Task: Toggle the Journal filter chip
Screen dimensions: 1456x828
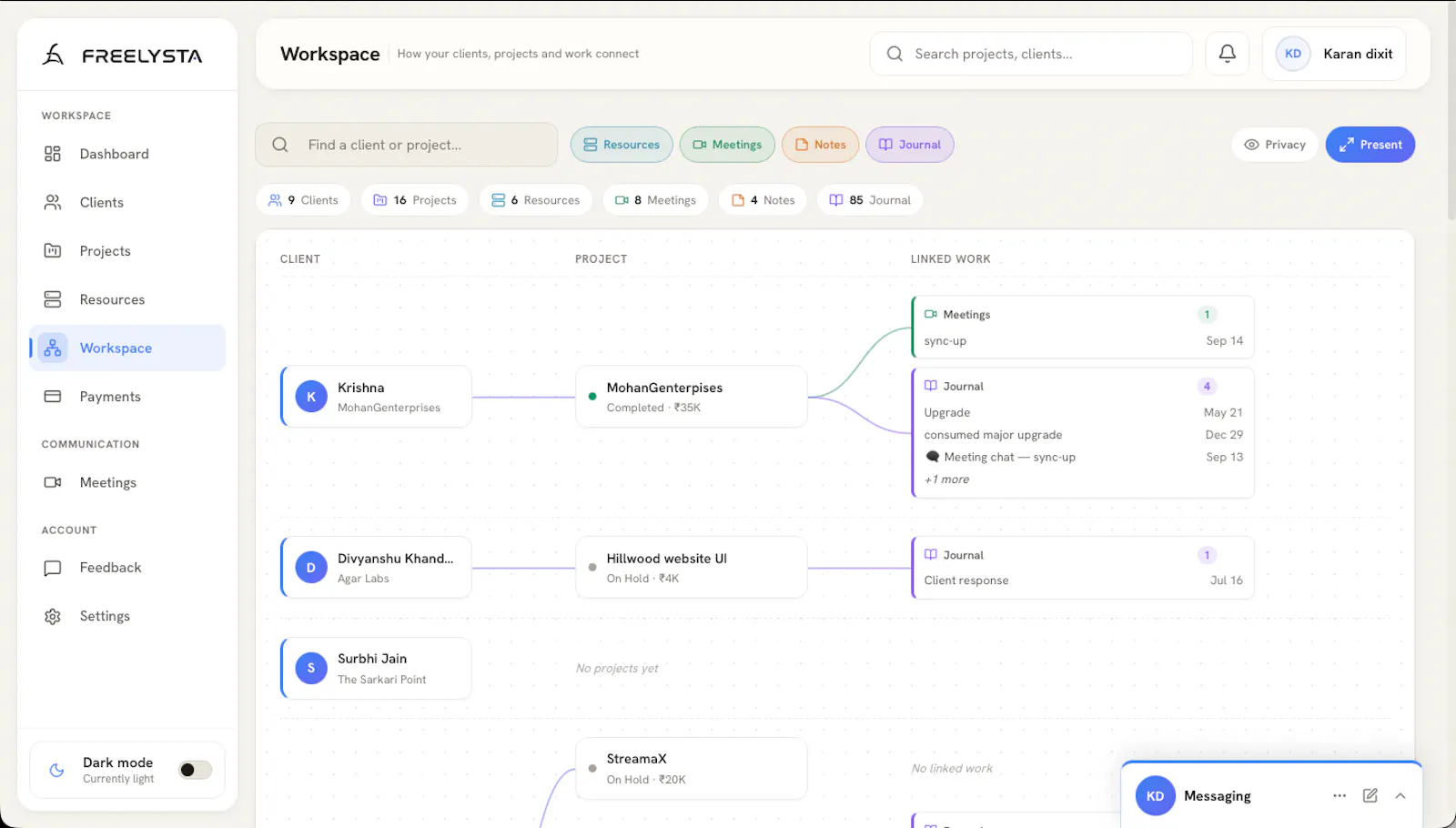Action: pos(909,145)
